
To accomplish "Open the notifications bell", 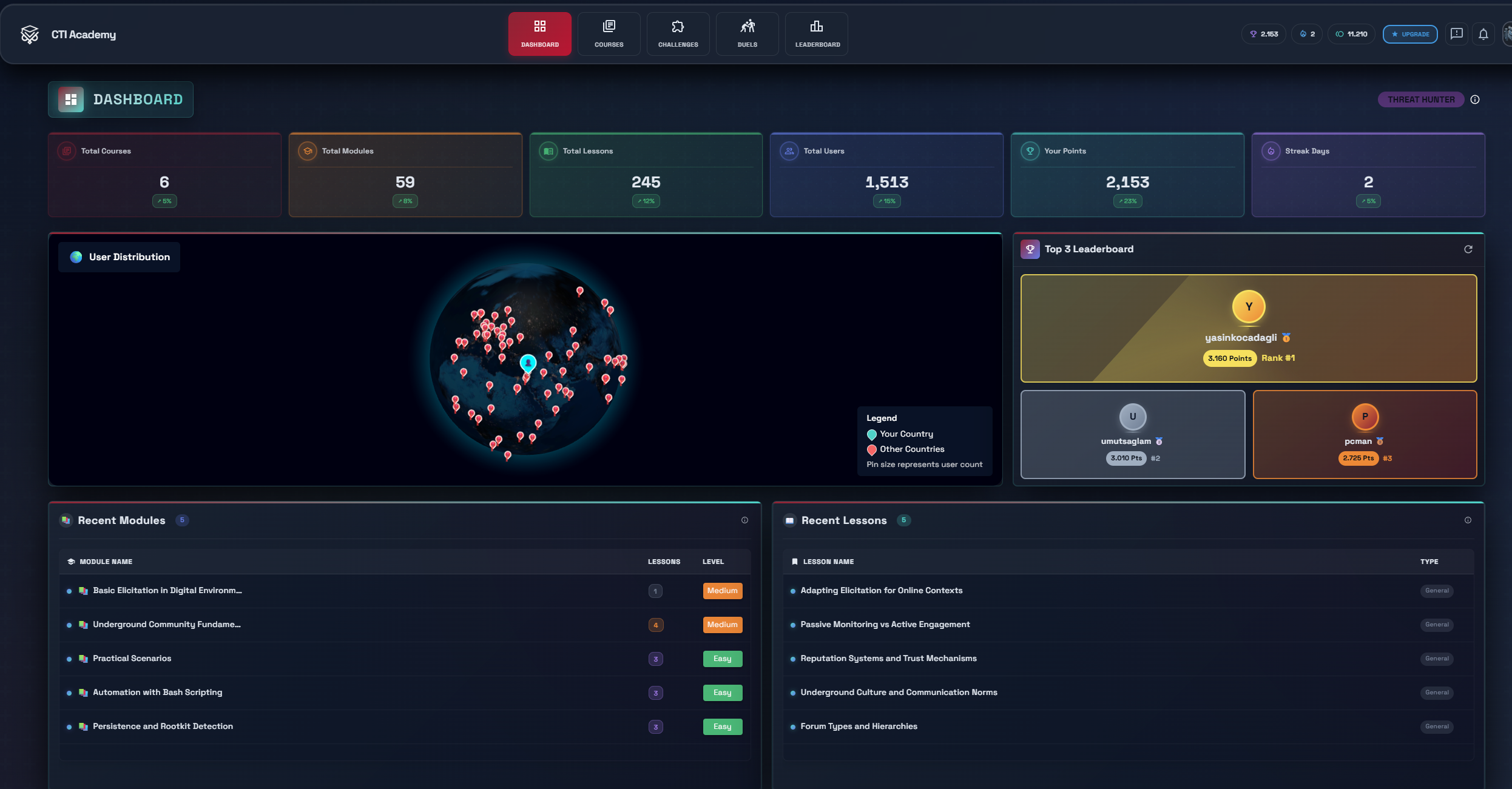I will (x=1483, y=34).
